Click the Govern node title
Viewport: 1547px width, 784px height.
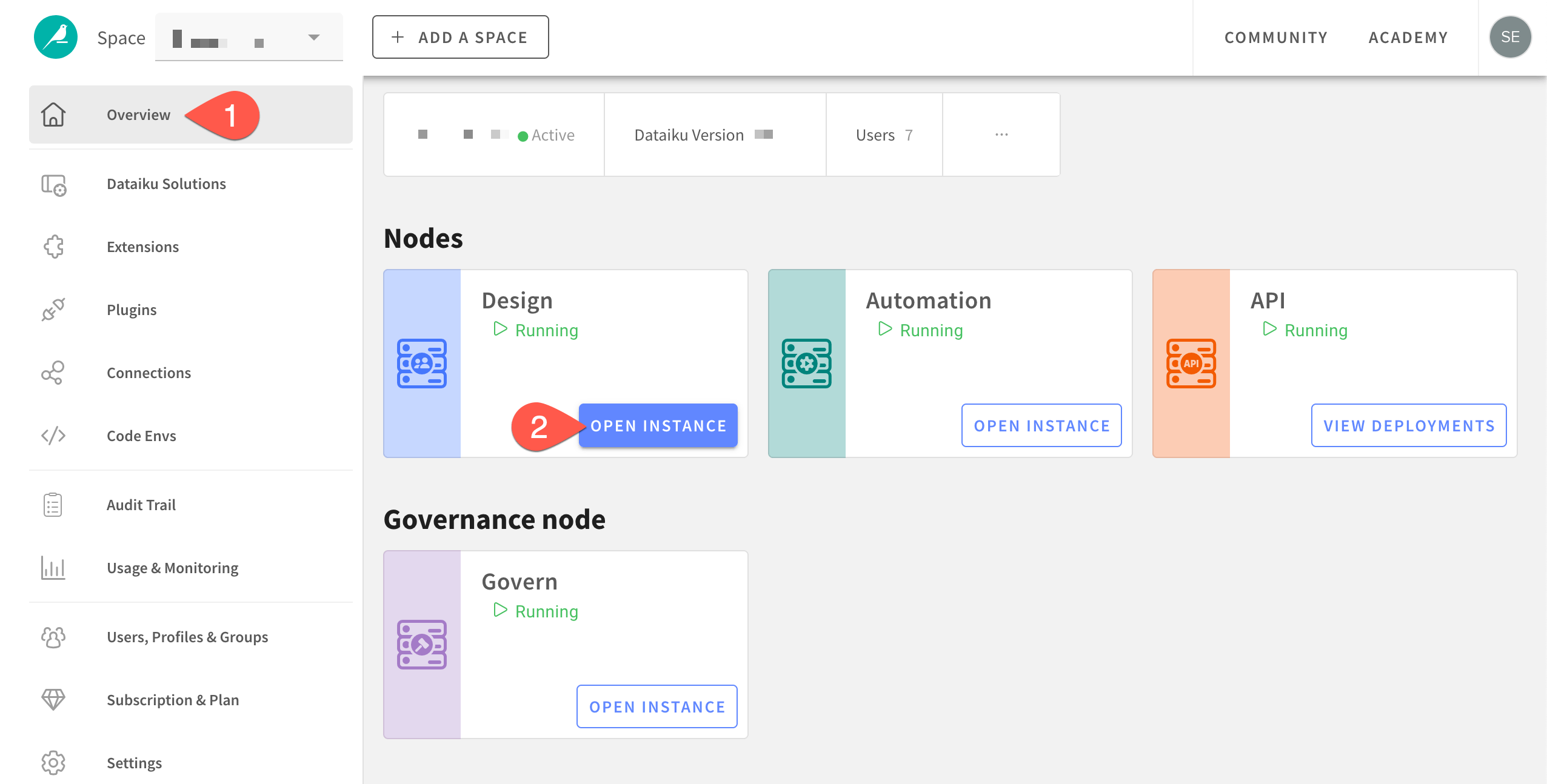[x=520, y=582]
